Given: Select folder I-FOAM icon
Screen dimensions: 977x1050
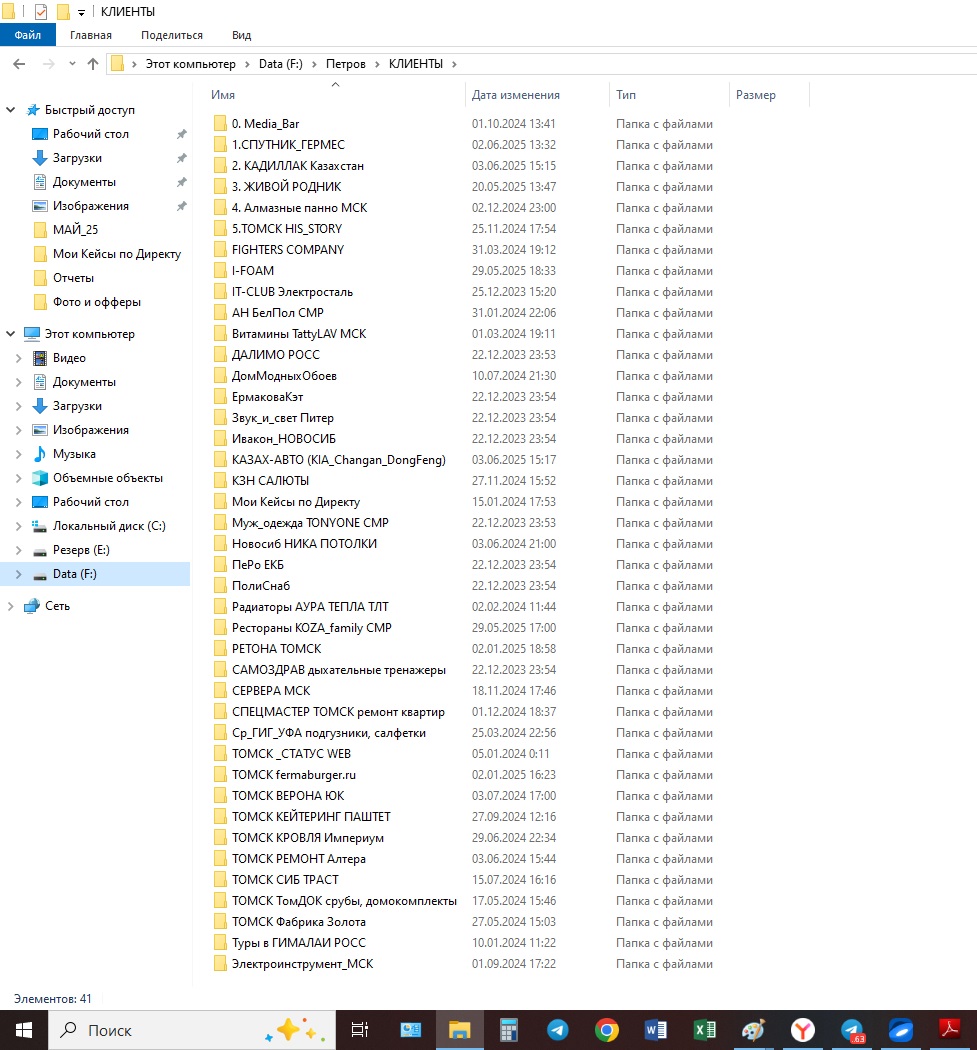Looking at the screenshot, I should 220,271.
